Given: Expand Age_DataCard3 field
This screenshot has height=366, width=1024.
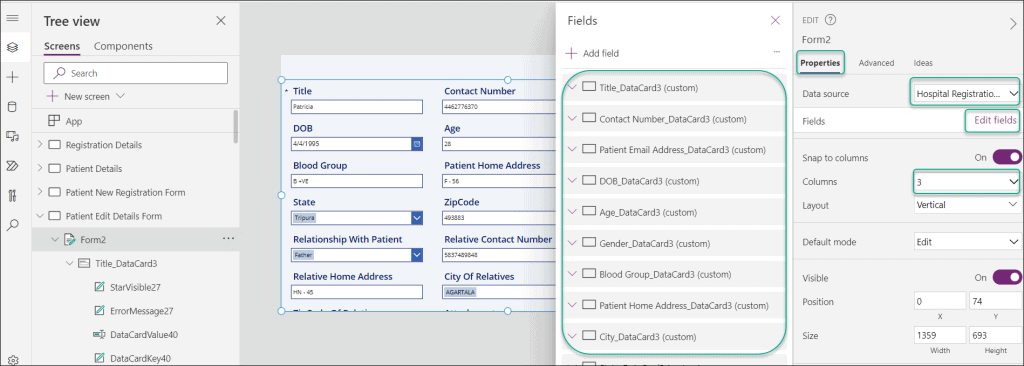Looking at the screenshot, I should (573, 212).
